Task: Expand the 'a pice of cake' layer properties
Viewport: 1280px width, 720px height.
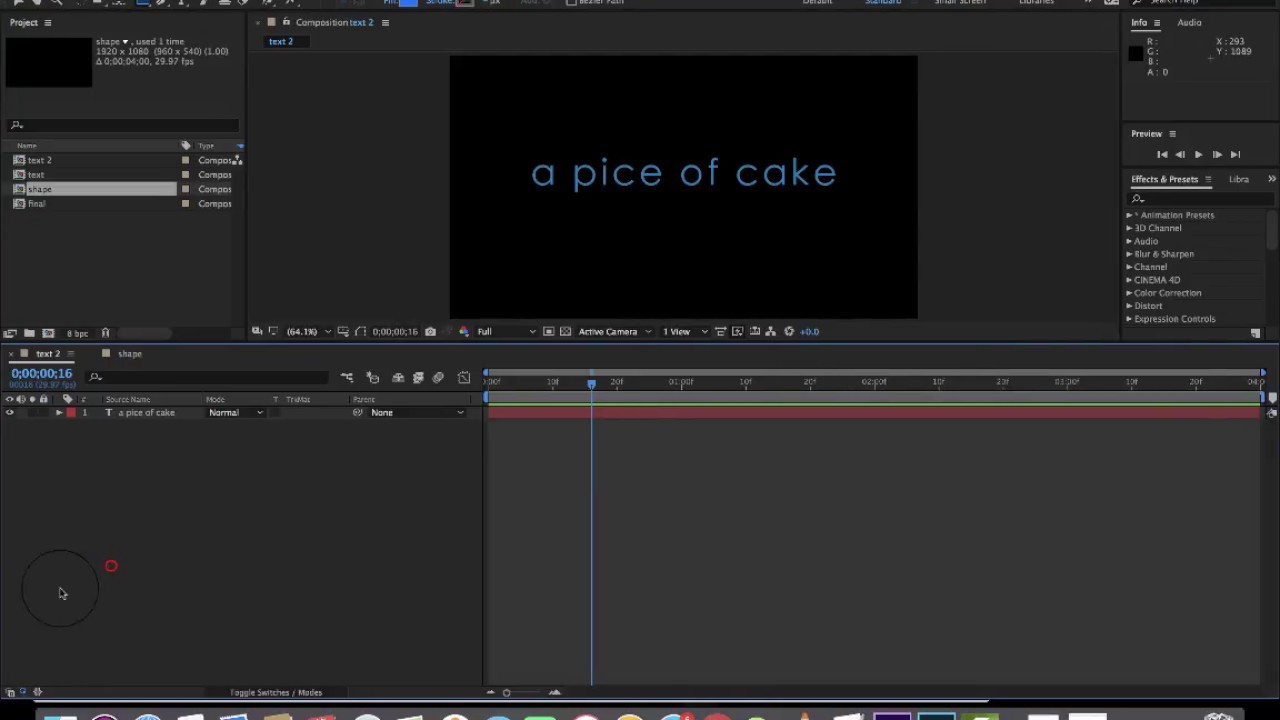Action: coord(59,412)
